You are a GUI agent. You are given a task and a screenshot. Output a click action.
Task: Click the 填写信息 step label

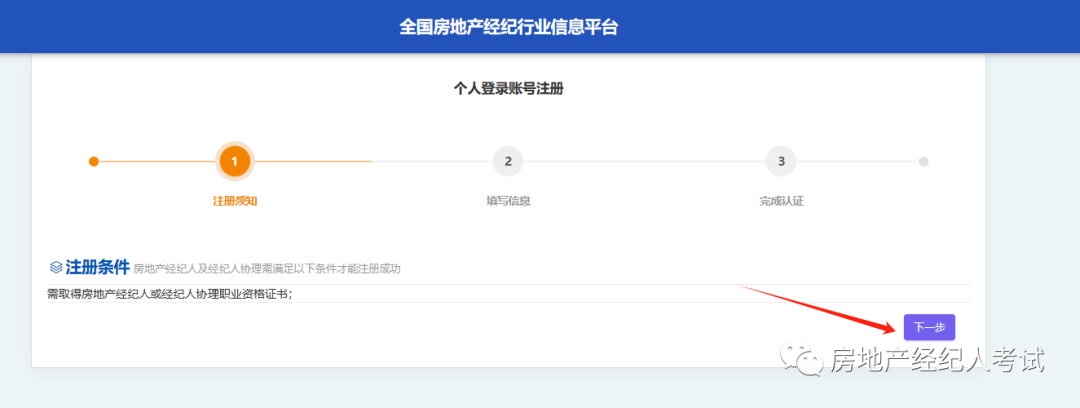[x=508, y=201]
